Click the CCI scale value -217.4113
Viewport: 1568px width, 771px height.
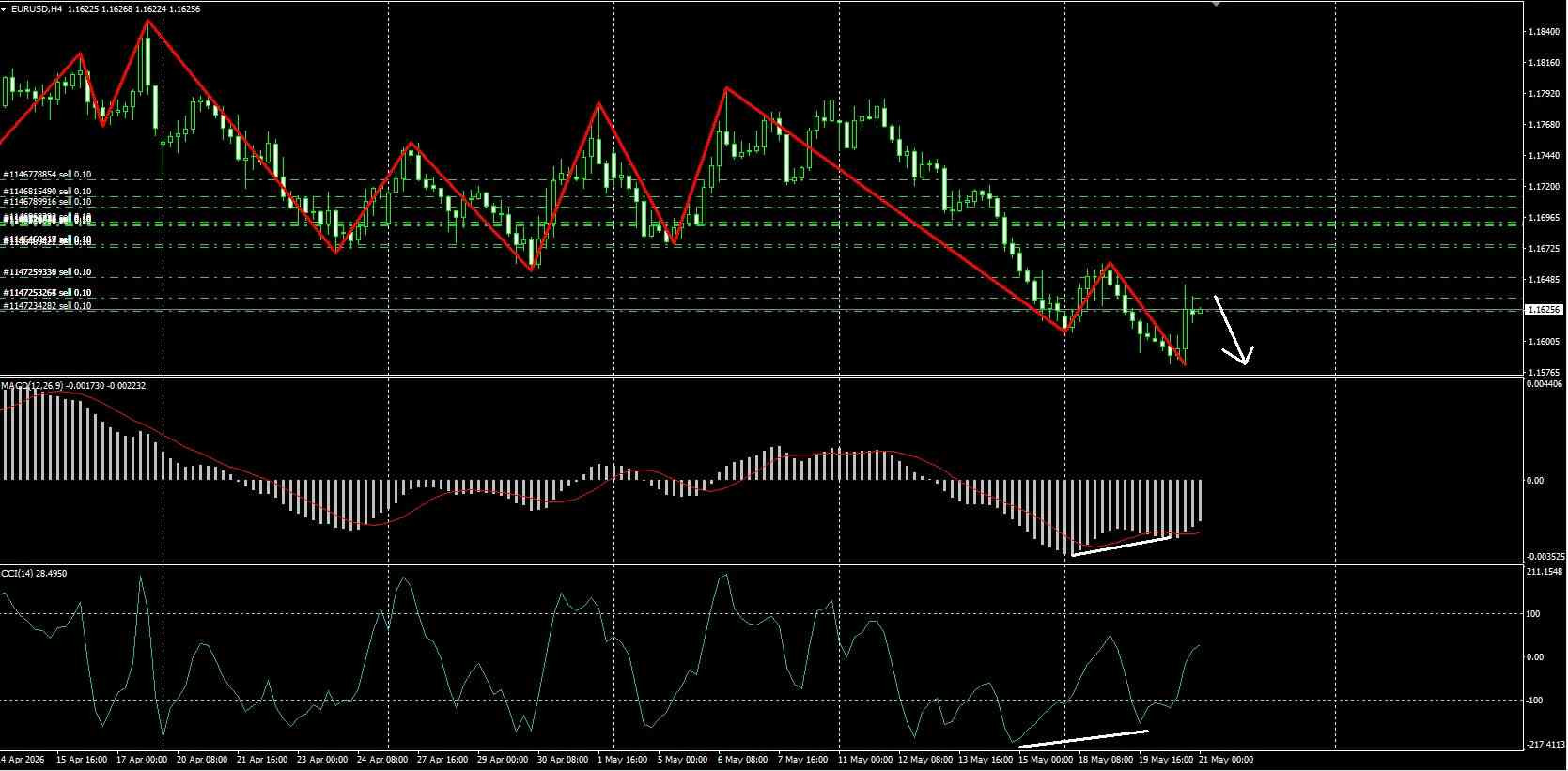(1545, 745)
